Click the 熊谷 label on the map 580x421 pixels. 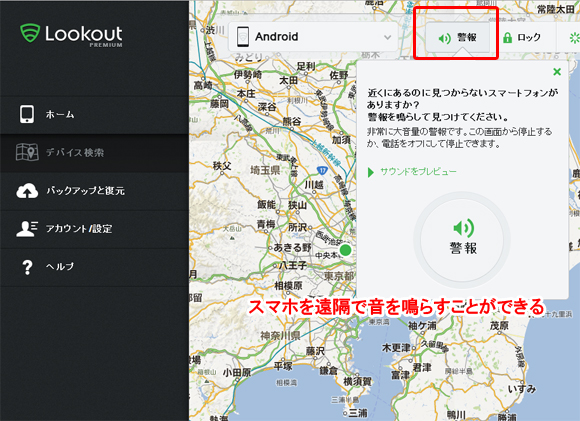292,121
